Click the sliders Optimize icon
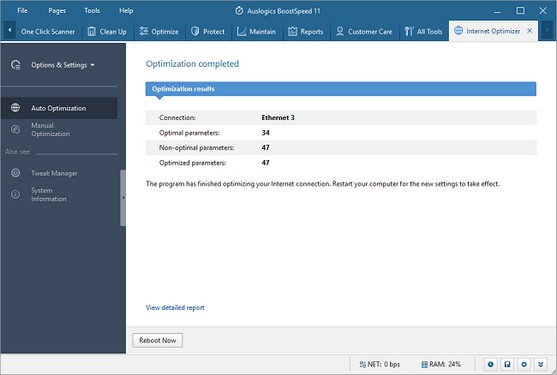This screenshot has width=557, height=375. click(x=144, y=31)
